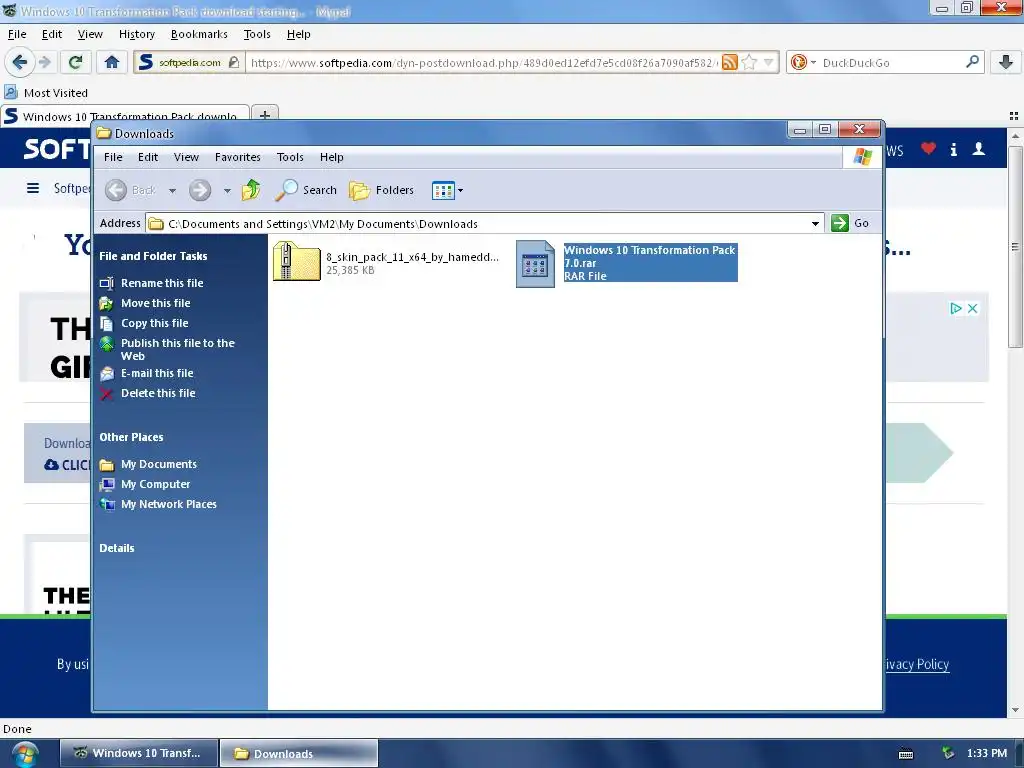
Task: Click the DuckDuckGo search magnifier icon
Action: point(972,62)
